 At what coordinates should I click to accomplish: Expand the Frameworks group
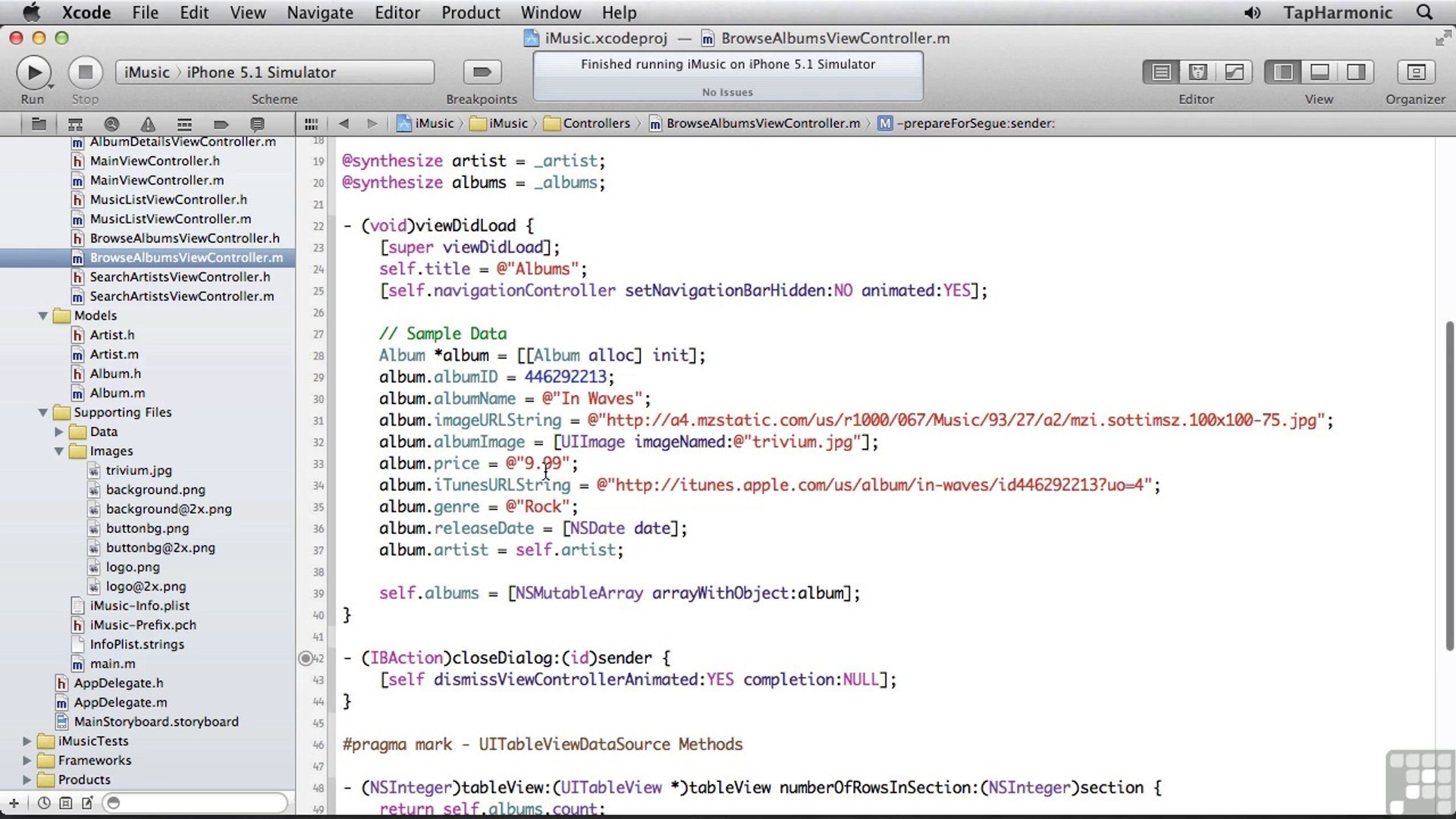[27, 761]
